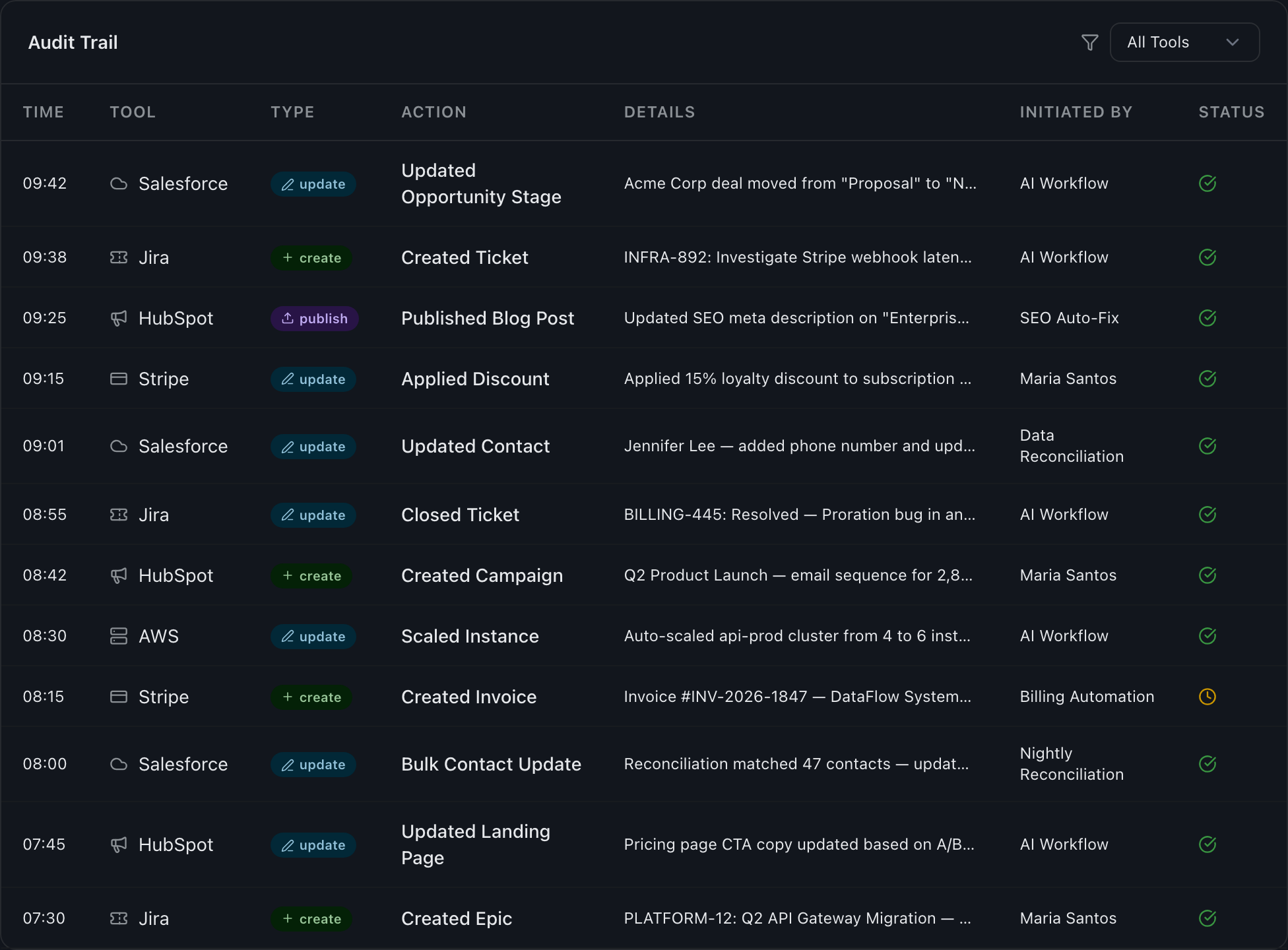This screenshot has width=1288, height=950.
Task: Click the dropdown chevron beside All Tools
Action: 1232,43
